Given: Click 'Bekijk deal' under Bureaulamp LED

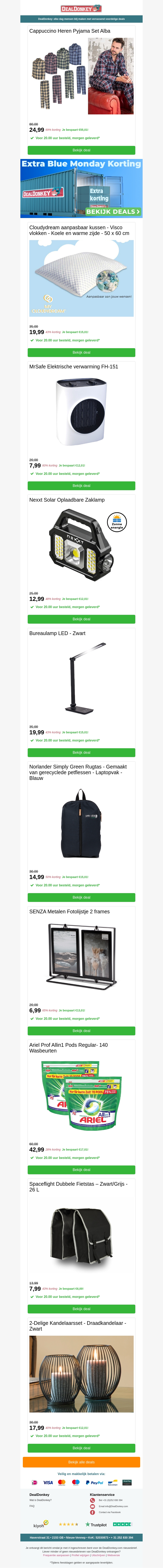Looking at the screenshot, I should coord(81,752).
